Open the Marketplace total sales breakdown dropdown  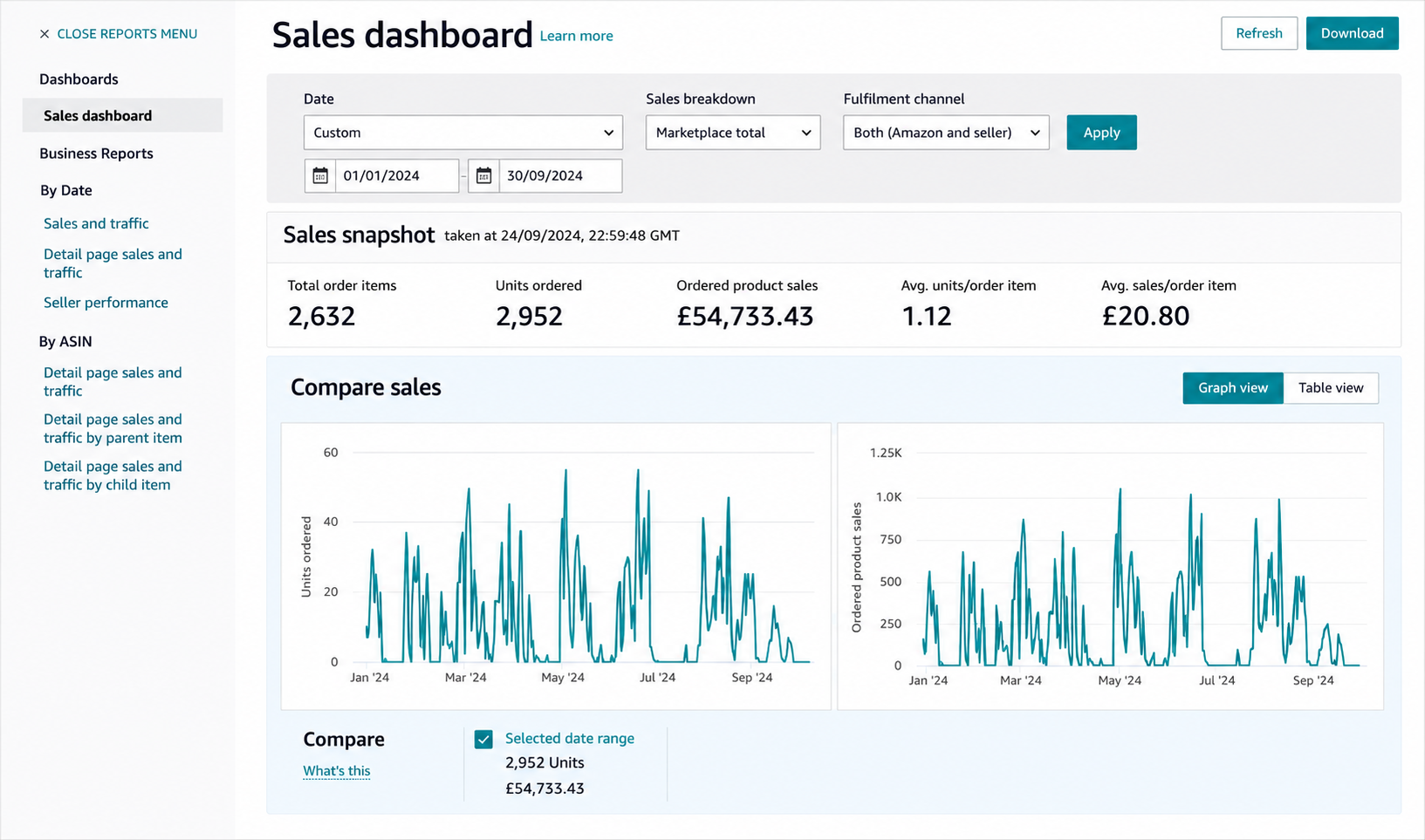point(733,133)
